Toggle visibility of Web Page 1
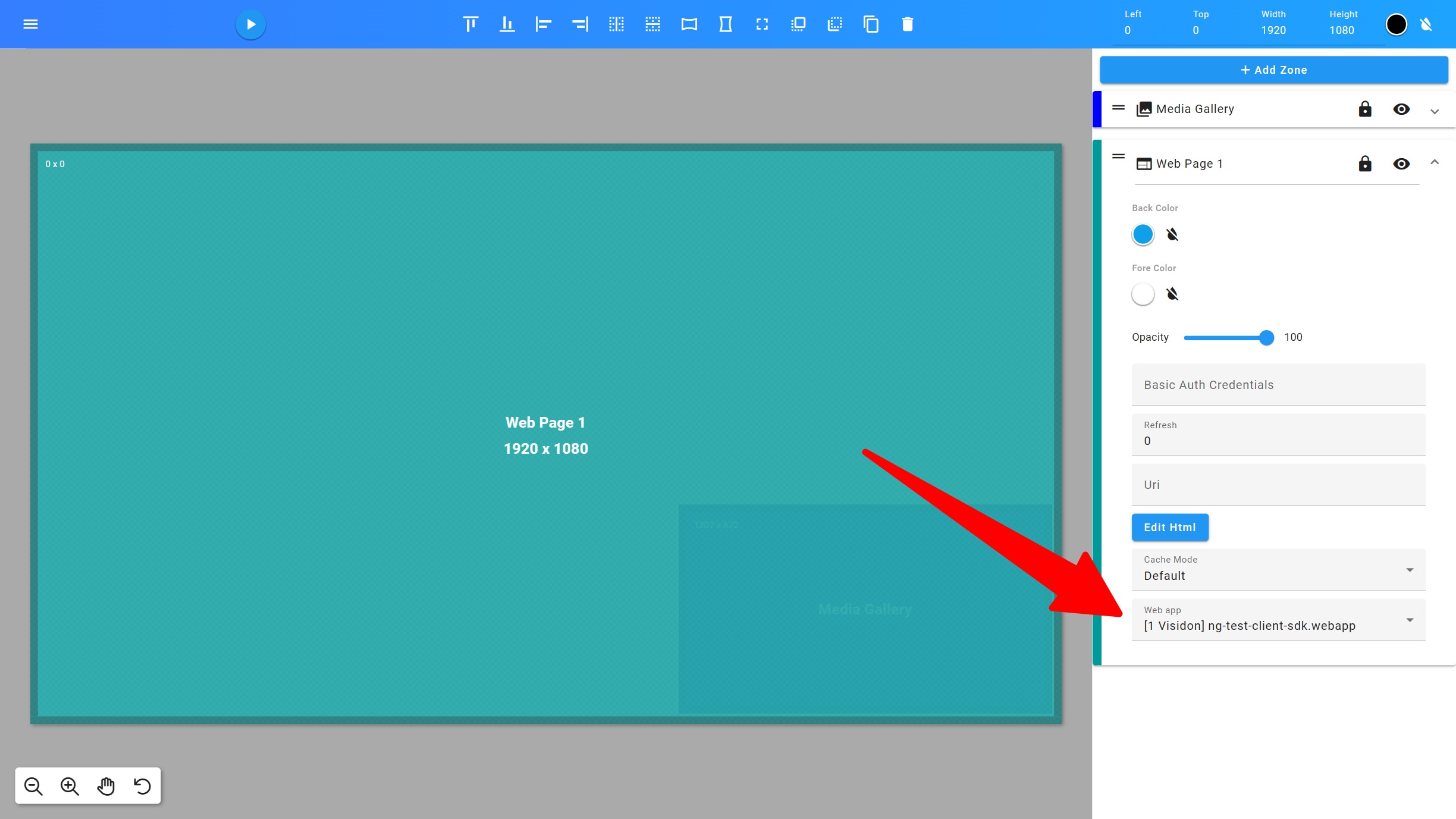This screenshot has width=1456, height=819. click(x=1402, y=163)
